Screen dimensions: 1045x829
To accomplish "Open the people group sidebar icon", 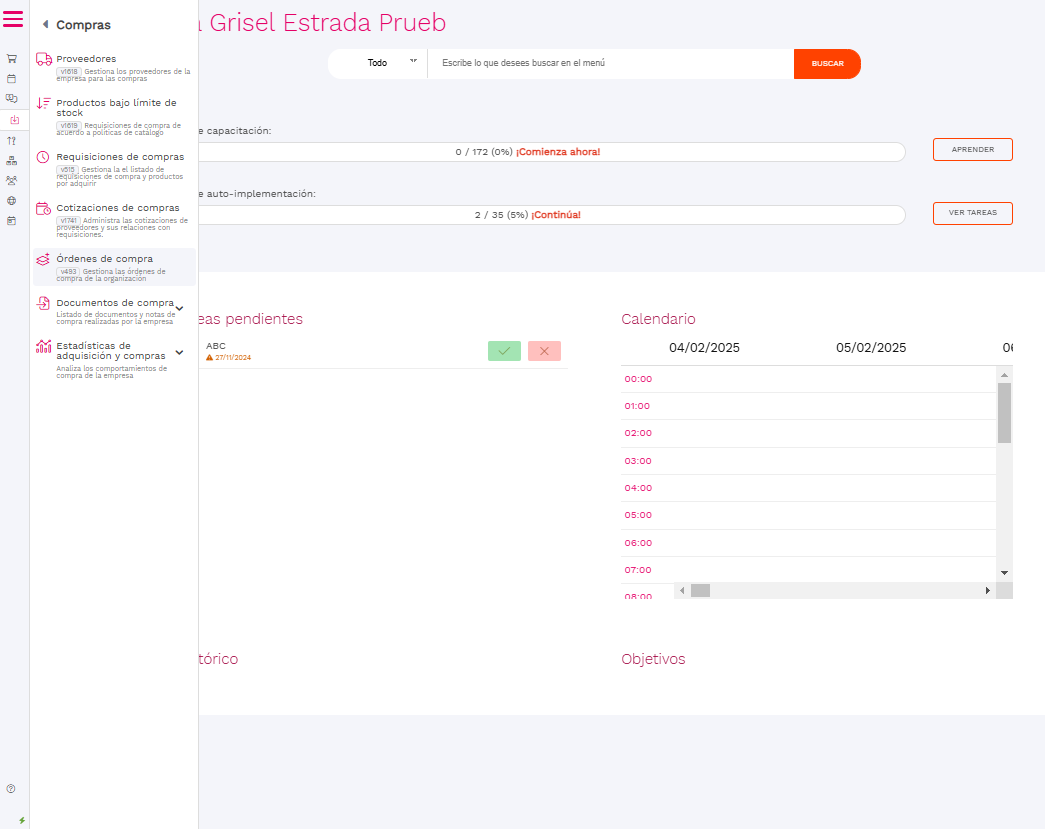I will 12,180.
